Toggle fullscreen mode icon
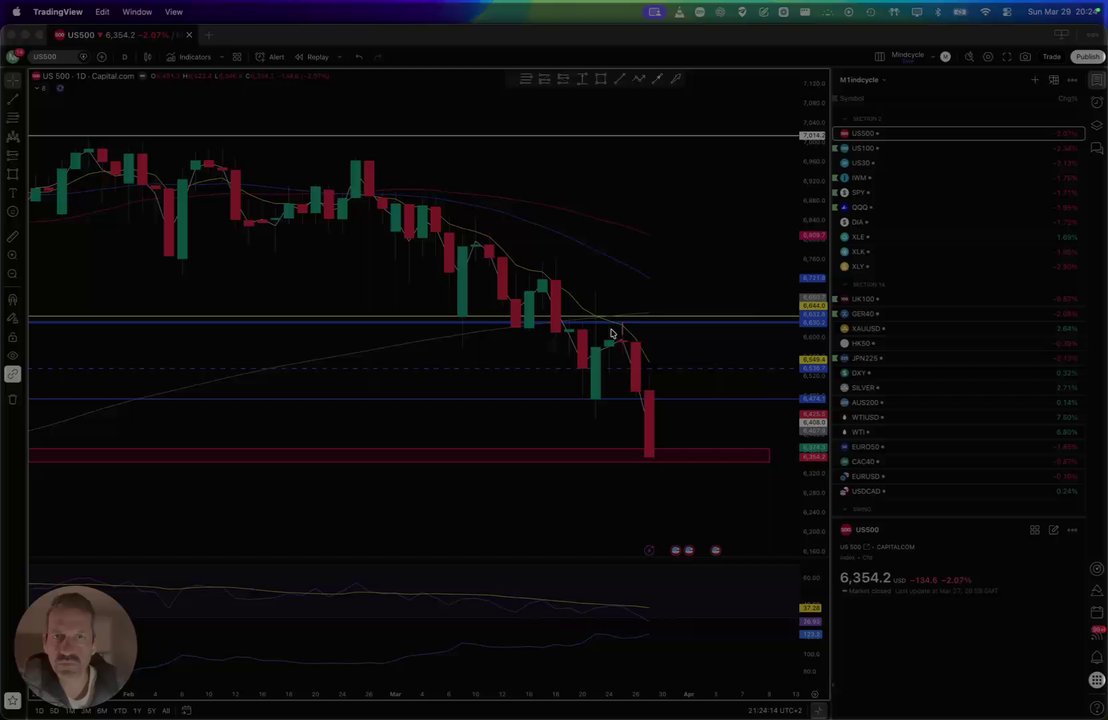The image size is (1108, 720). pos(1006,57)
